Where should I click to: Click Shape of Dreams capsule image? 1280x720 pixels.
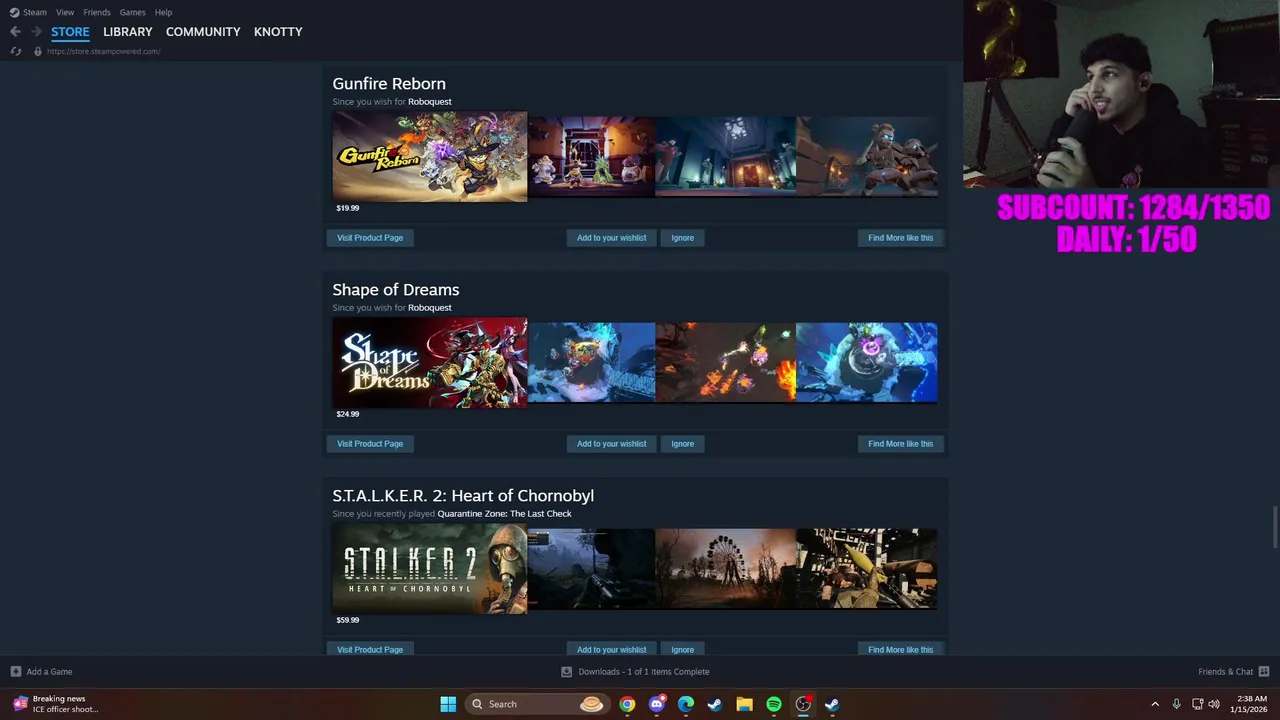tap(430, 363)
